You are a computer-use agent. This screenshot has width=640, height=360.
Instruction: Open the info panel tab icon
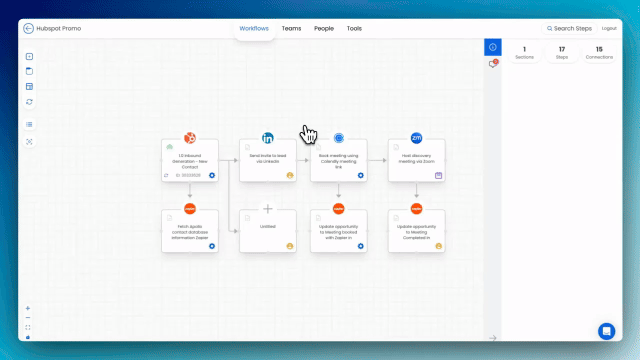coord(493,47)
